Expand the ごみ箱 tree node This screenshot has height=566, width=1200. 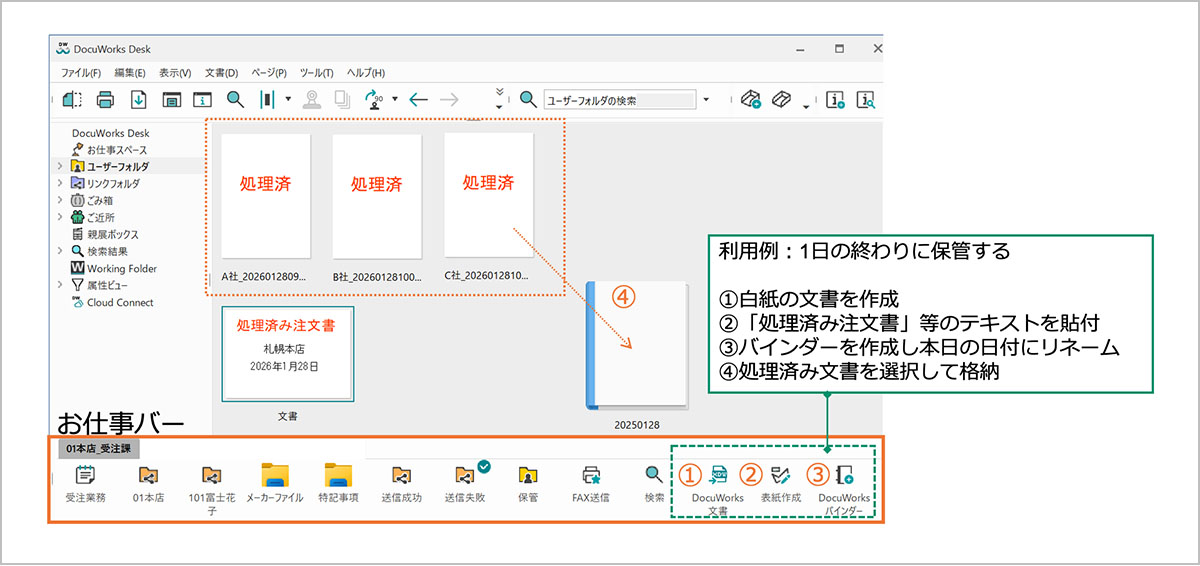(60, 200)
